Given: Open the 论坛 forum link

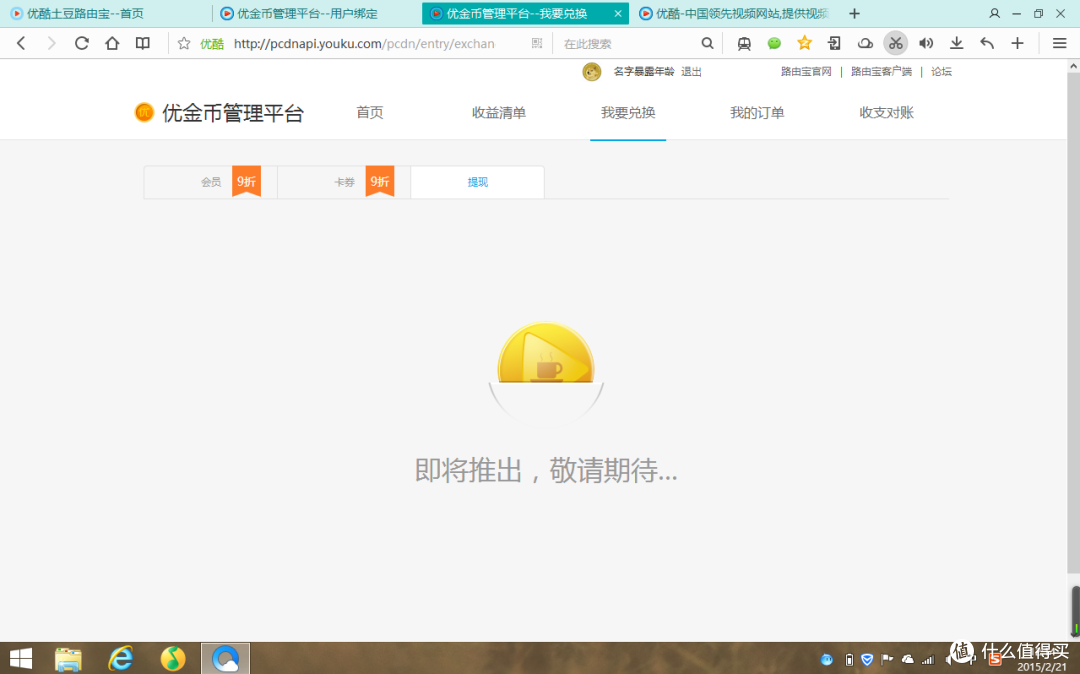Looking at the screenshot, I should (941, 72).
